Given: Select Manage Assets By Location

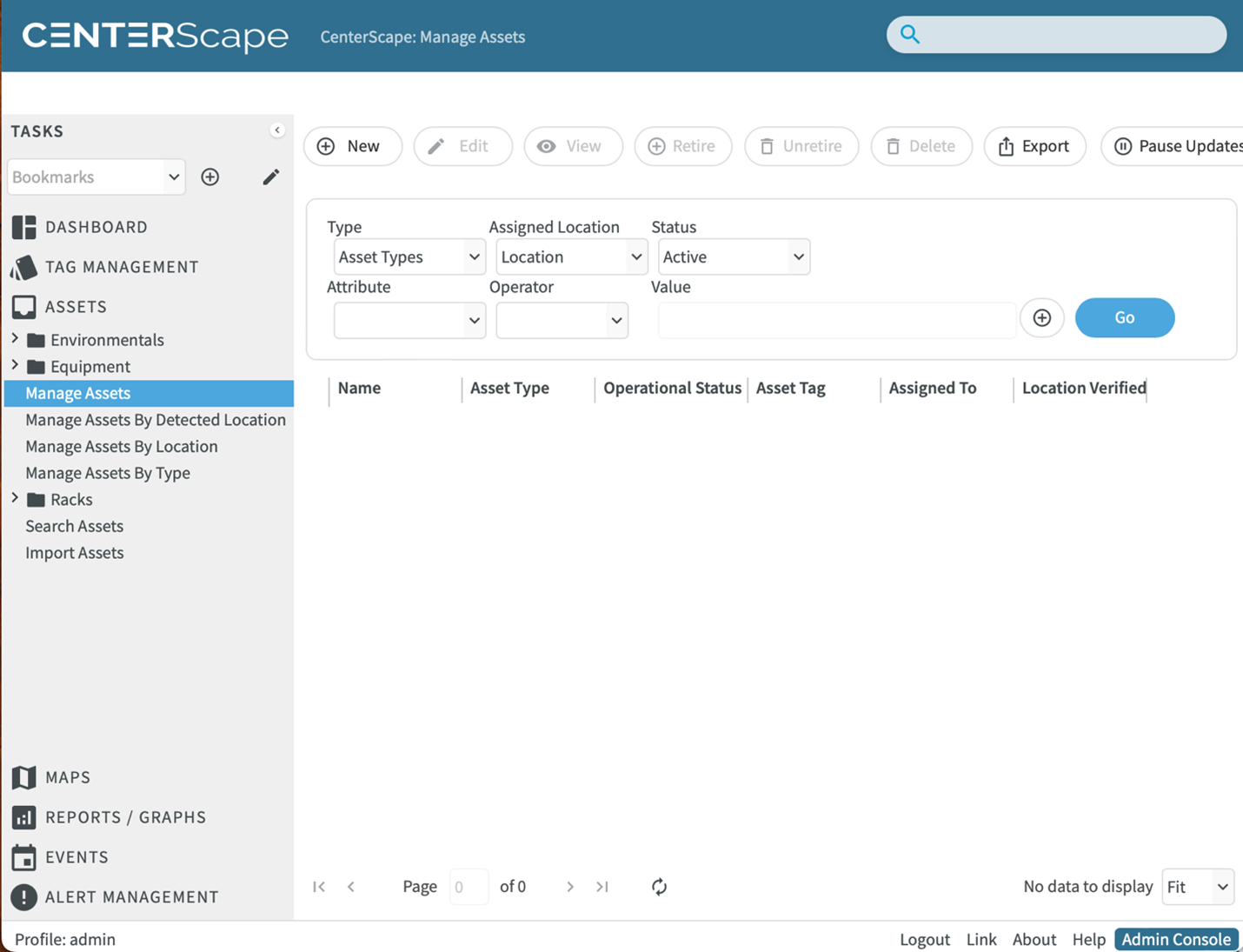Looking at the screenshot, I should coord(122,446).
